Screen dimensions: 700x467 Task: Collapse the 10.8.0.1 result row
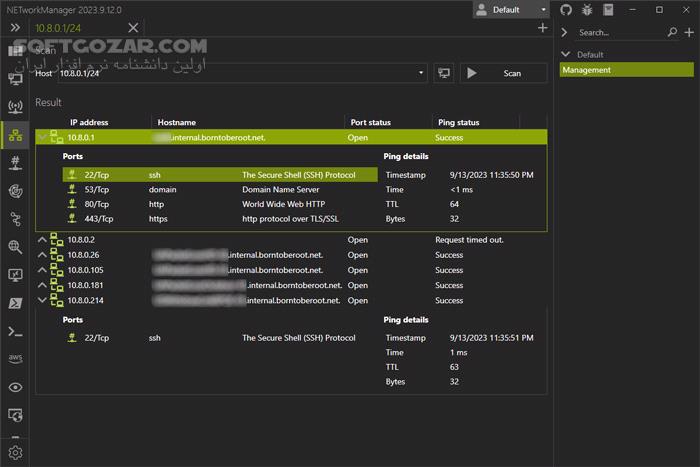pos(42,137)
